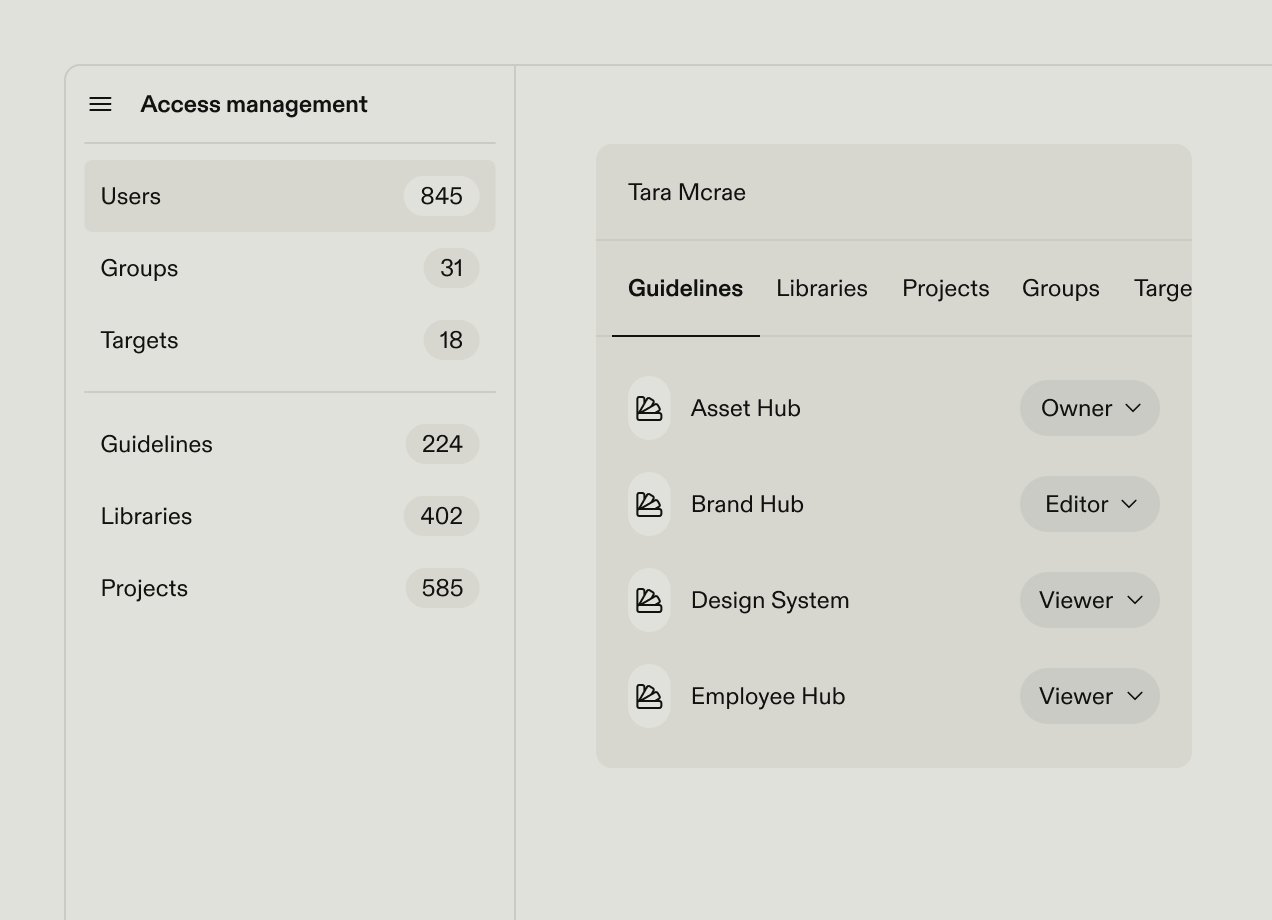
Task: Open the hamburger menu icon
Action: 100,104
